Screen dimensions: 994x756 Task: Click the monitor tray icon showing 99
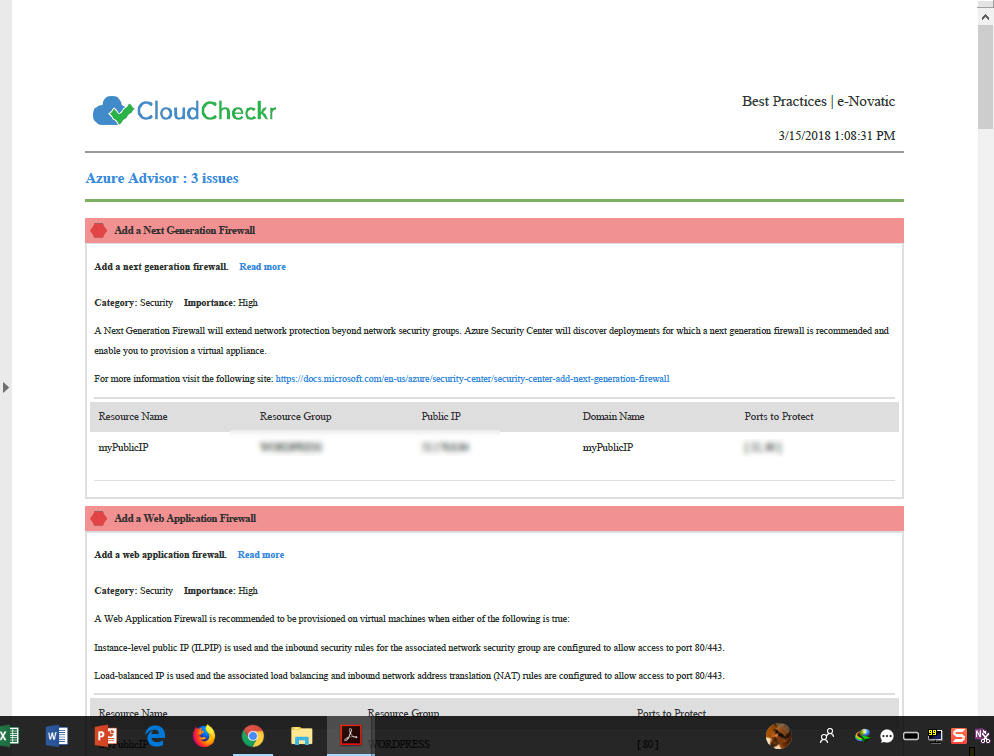pos(935,735)
